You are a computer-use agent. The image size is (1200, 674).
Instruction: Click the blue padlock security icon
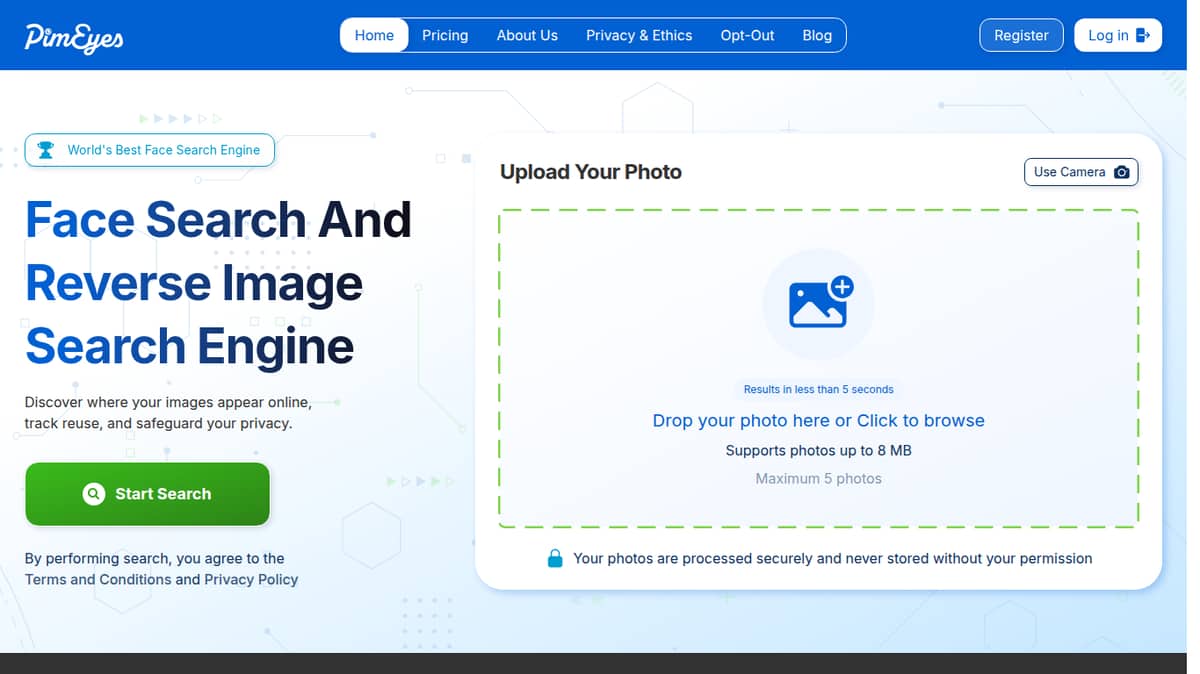[x=555, y=558]
